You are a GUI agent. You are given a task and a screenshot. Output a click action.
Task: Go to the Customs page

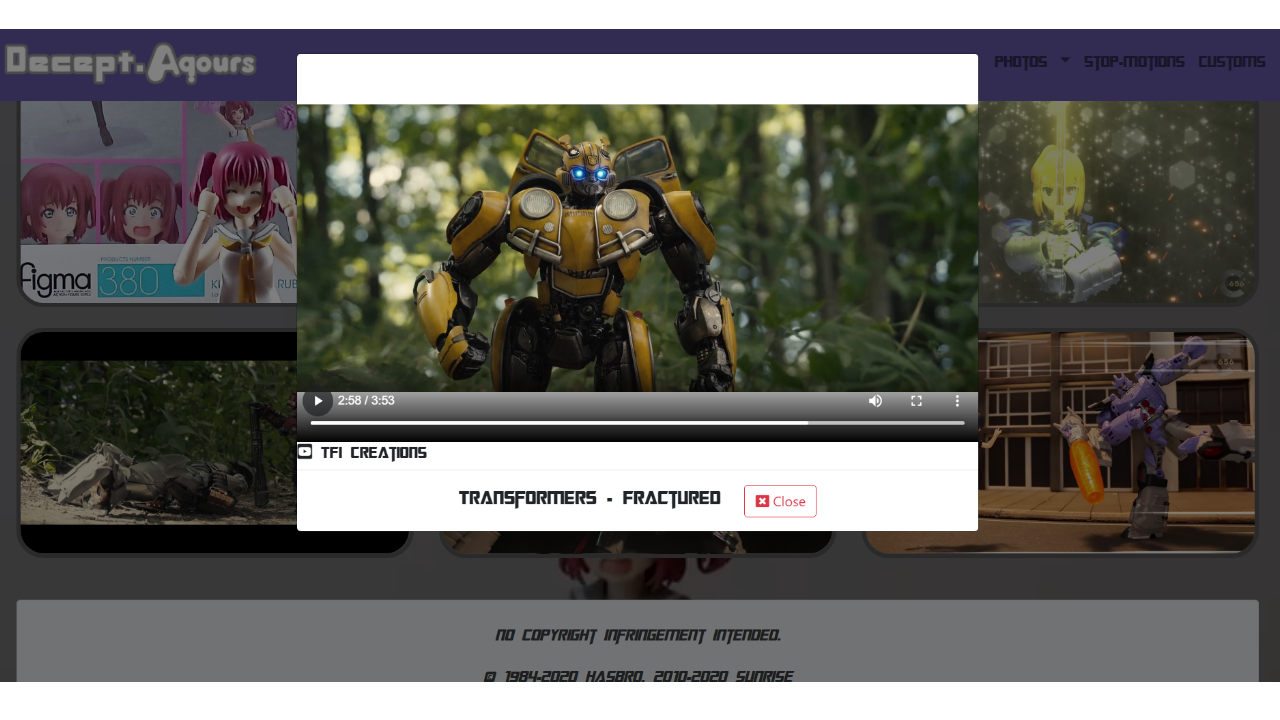click(x=1232, y=62)
